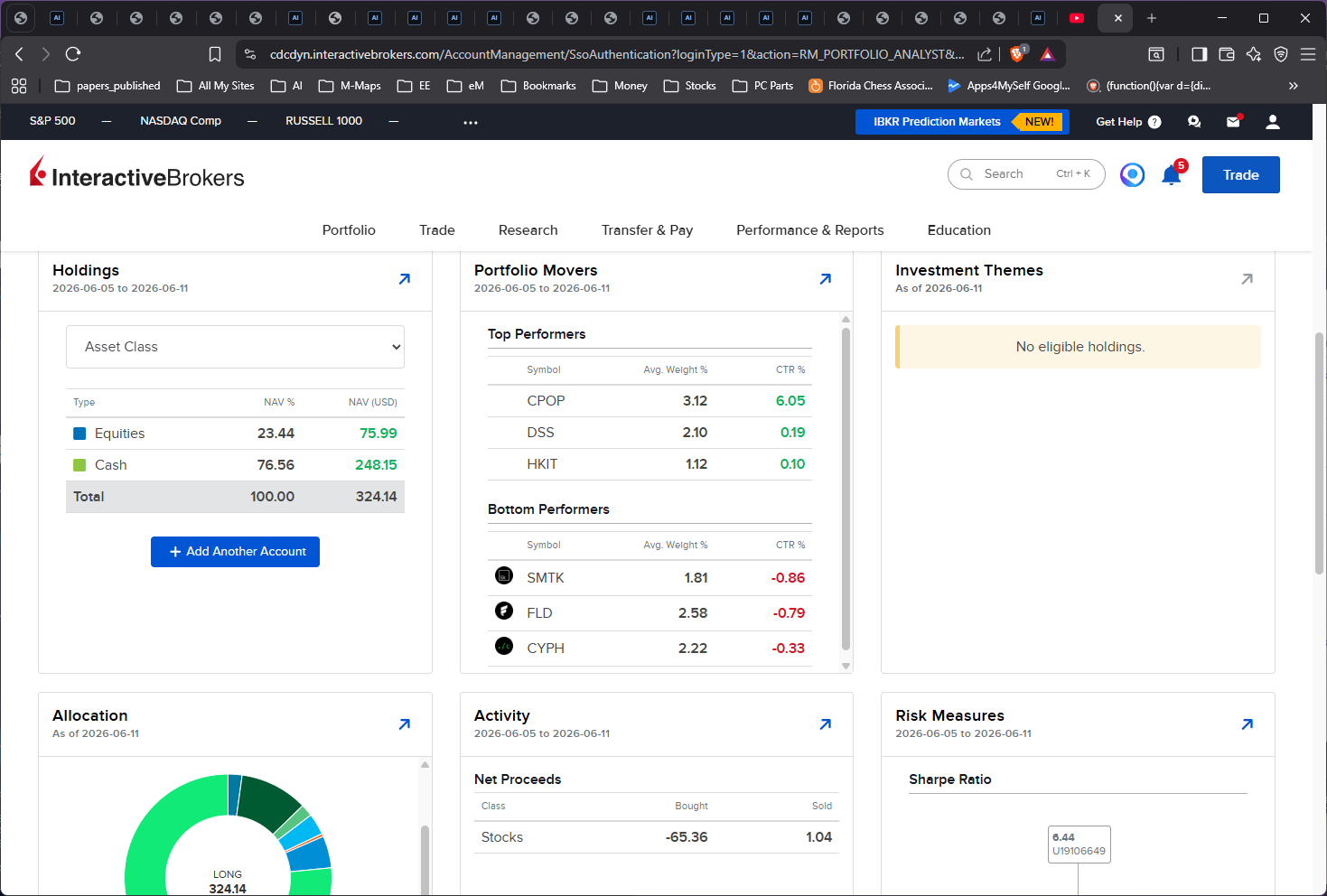Open the IBKR assistant circle icon
The width and height of the screenshot is (1327, 896).
click(x=1132, y=175)
